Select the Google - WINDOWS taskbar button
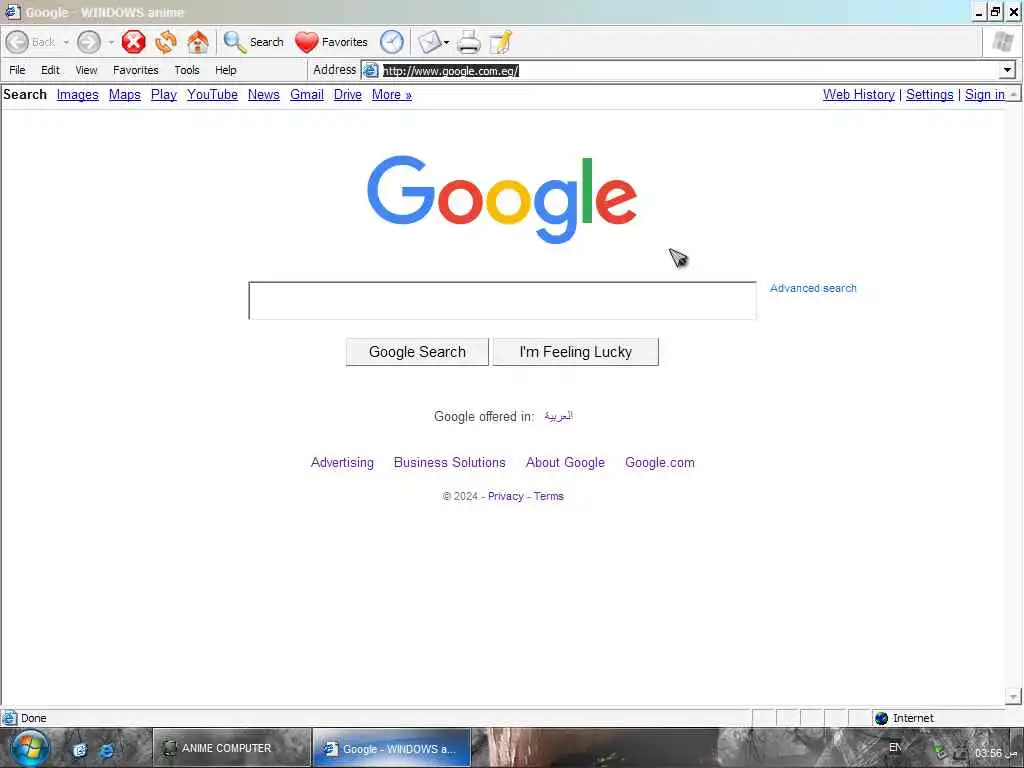 coord(392,748)
